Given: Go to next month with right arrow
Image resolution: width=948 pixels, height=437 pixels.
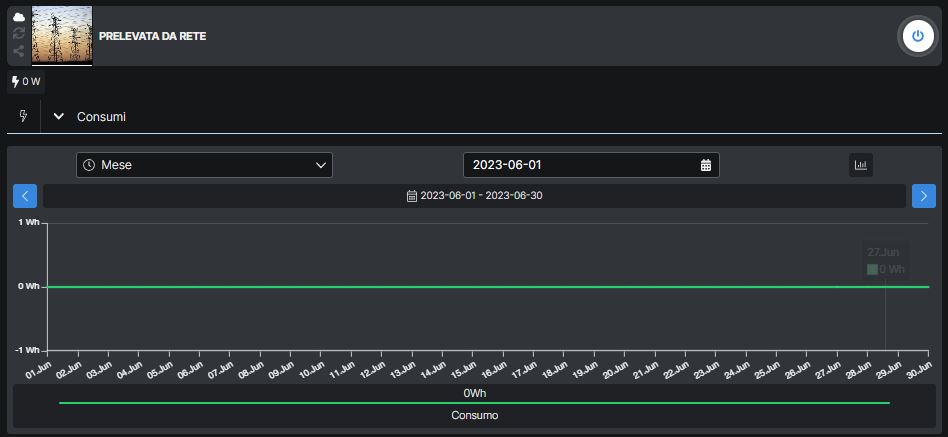Looking at the screenshot, I should [x=924, y=196].
